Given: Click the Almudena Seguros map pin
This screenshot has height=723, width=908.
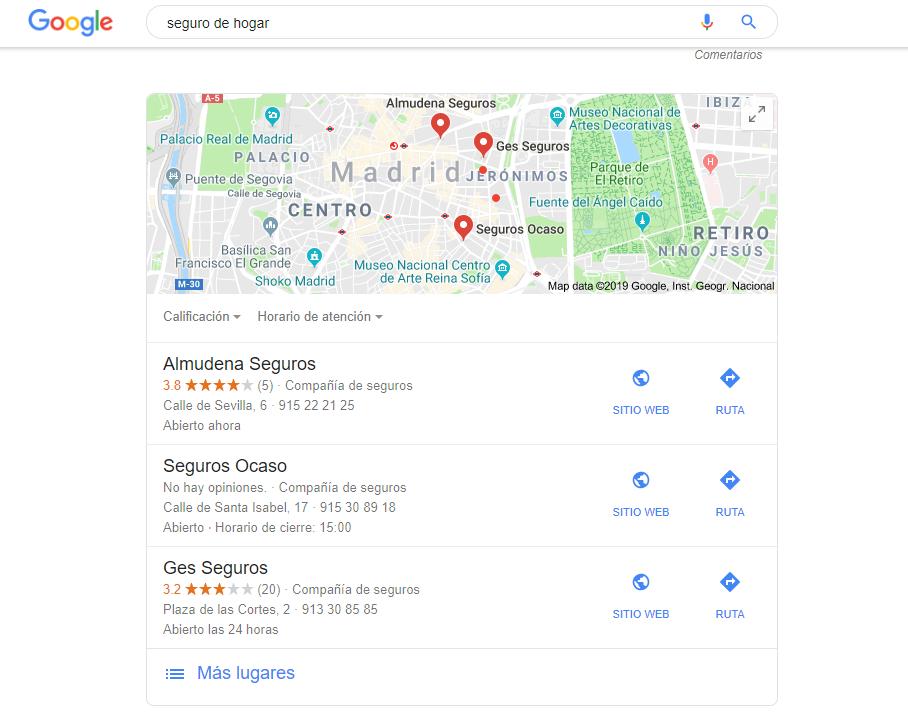Looking at the screenshot, I should [440, 124].
